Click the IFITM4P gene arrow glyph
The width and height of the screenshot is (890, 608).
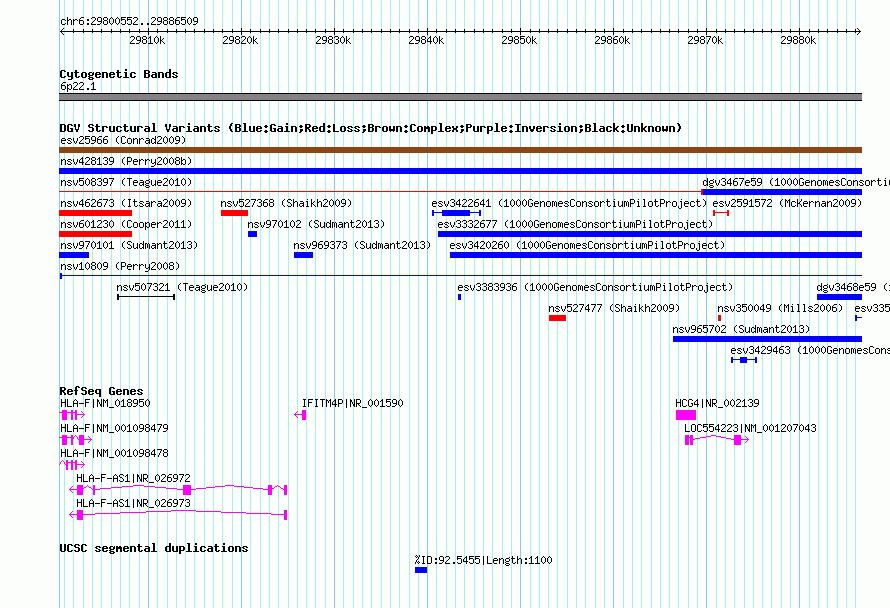coord(300,415)
